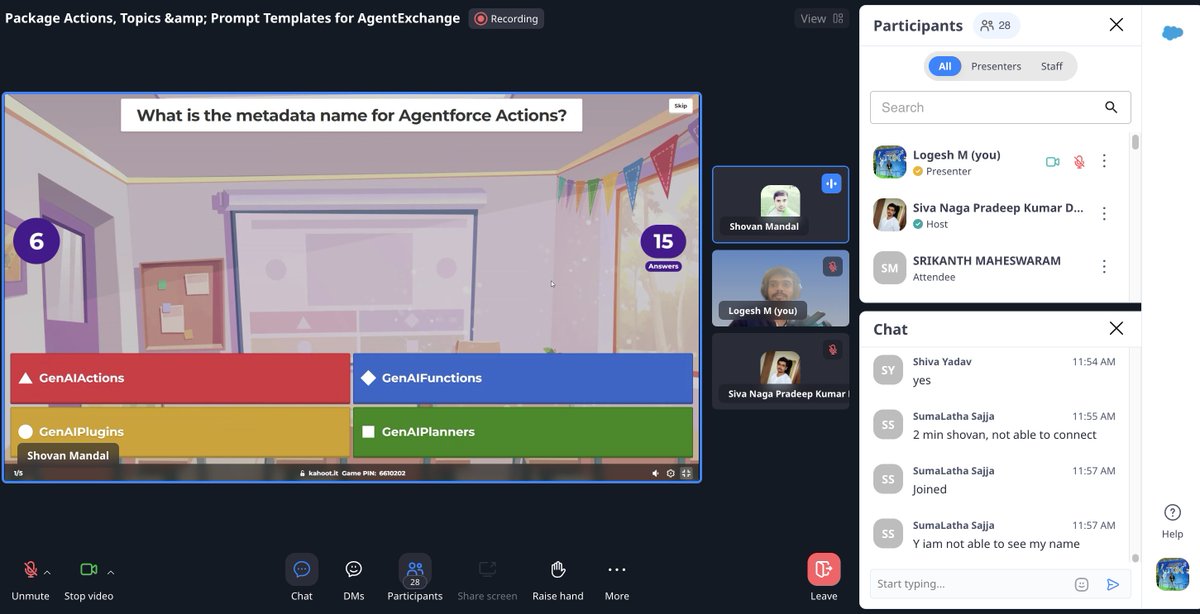Open the View layout menu
1200x614 pixels.
click(x=823, y=18)
